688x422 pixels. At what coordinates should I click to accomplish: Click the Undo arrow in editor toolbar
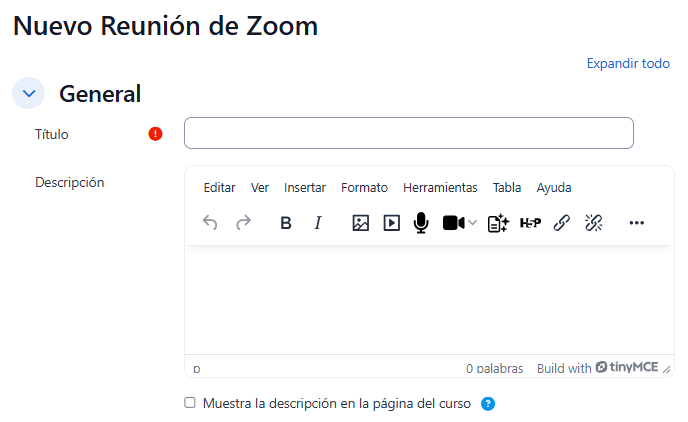point(210,223)
